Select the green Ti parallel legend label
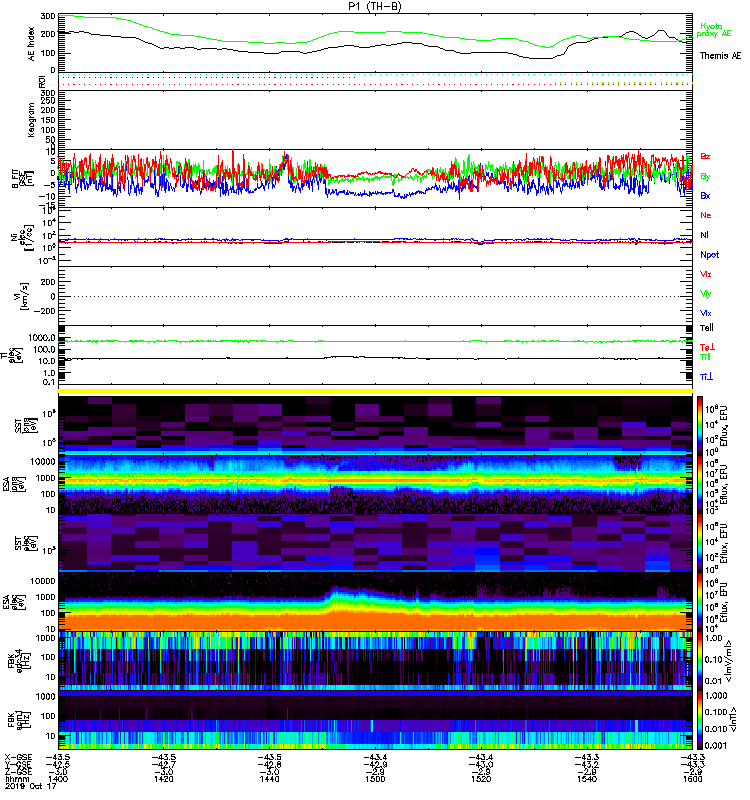Viewport: 750px width, 800px height. [x=705, y=357]
